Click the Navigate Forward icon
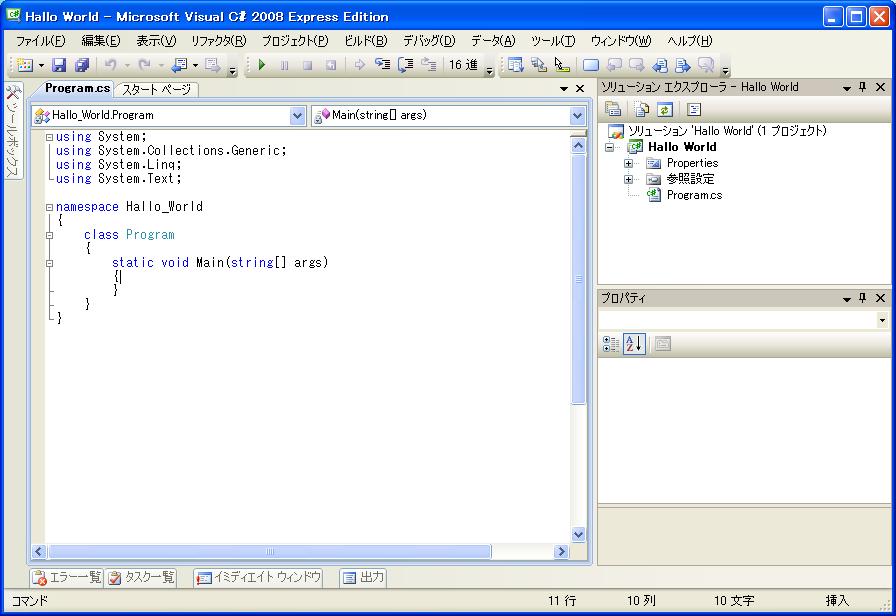The width and height of the screenshot is (896, 616). click(x=213, y=65)
